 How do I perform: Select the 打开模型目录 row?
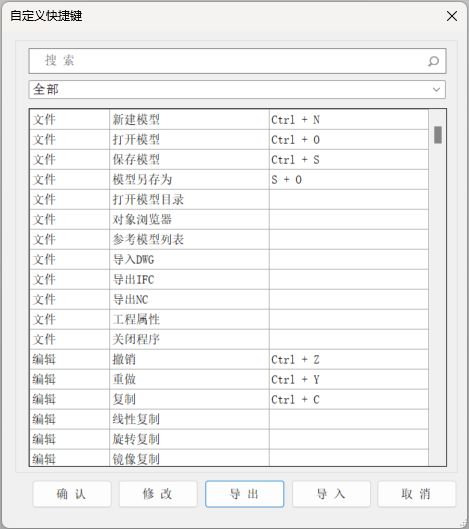point(229,199)
